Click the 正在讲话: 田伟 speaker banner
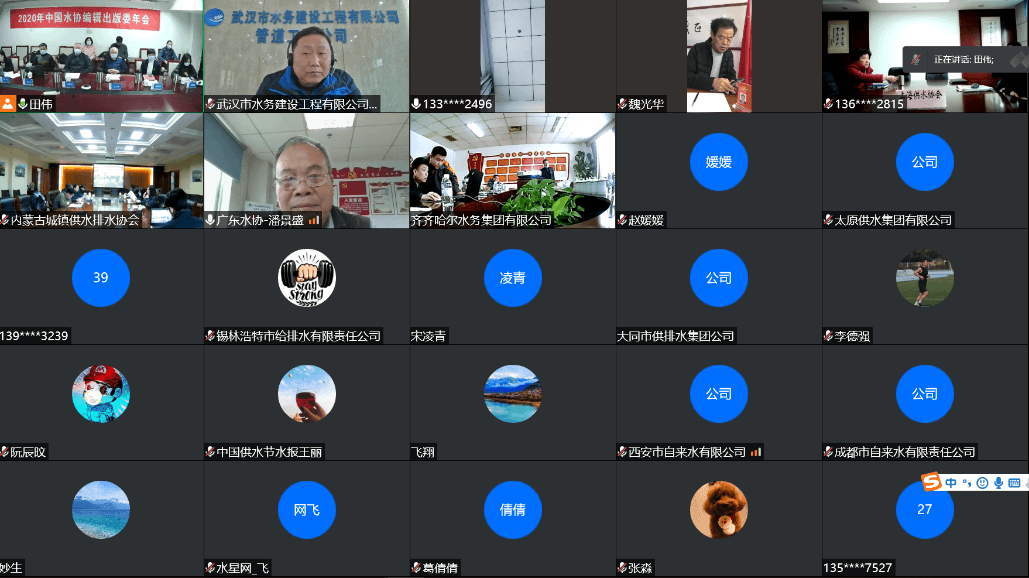The image size is (1029, 578). pyautogui.click(x=964, y=60)
